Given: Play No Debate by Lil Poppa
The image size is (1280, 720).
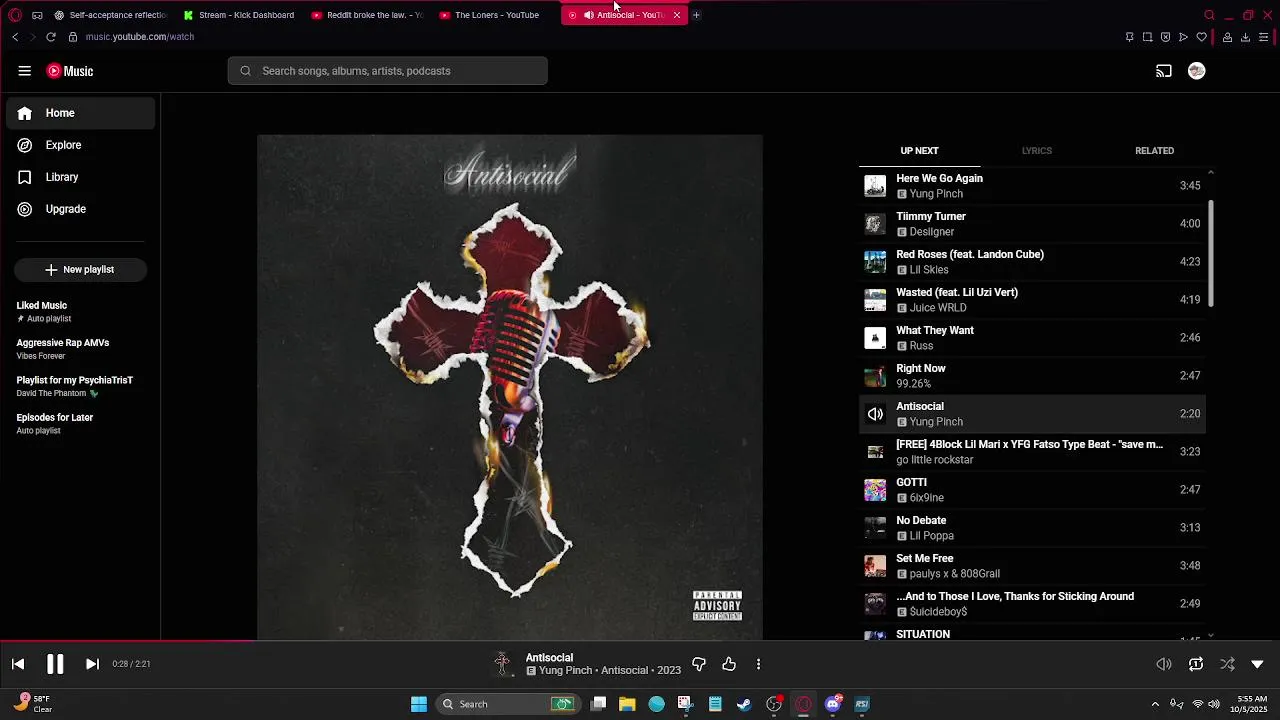Looking at the screenshot, I should tap(1032, 528).
